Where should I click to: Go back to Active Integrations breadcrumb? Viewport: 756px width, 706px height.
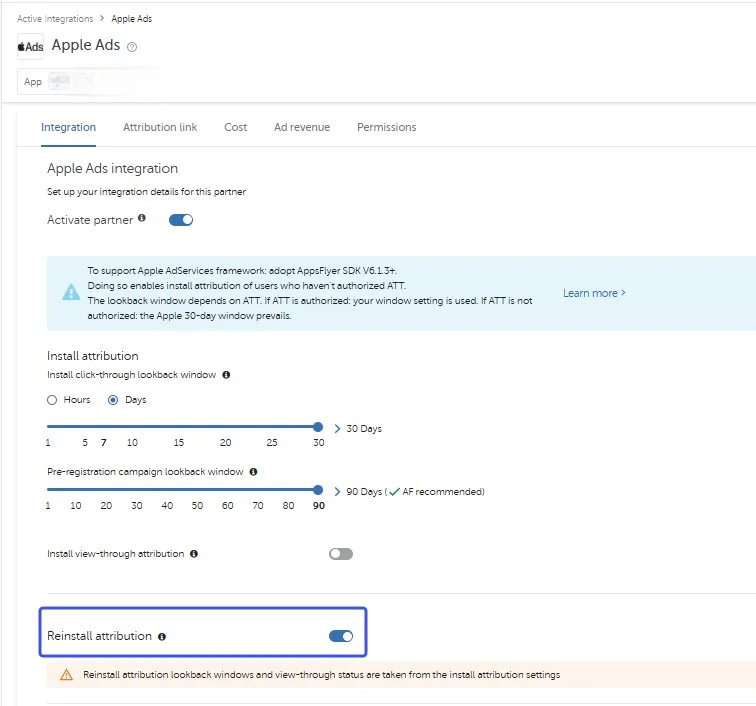click(x=55, y=18)
